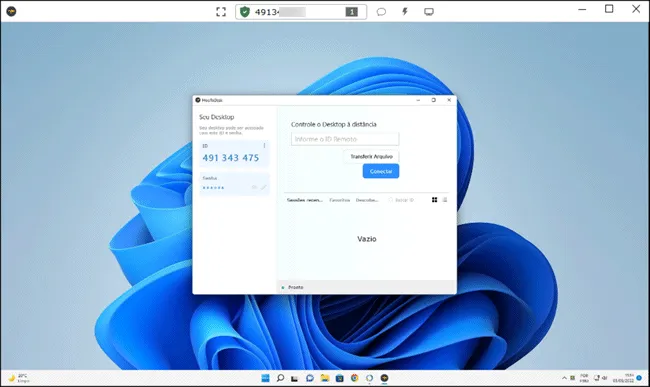Open Microsoft Store from the taskbar
This screenshot has height=387, width=650.
(x=340, y=378)
